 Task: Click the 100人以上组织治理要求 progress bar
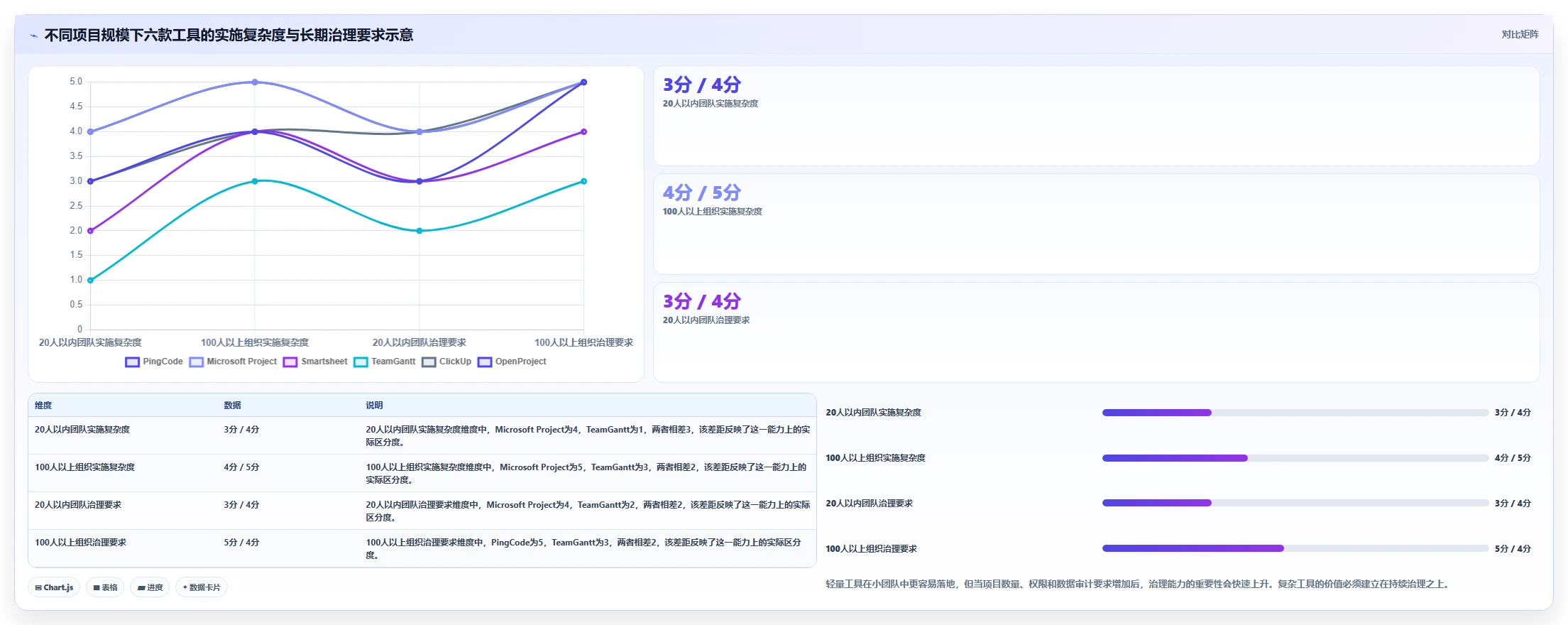pos(1295,548)
